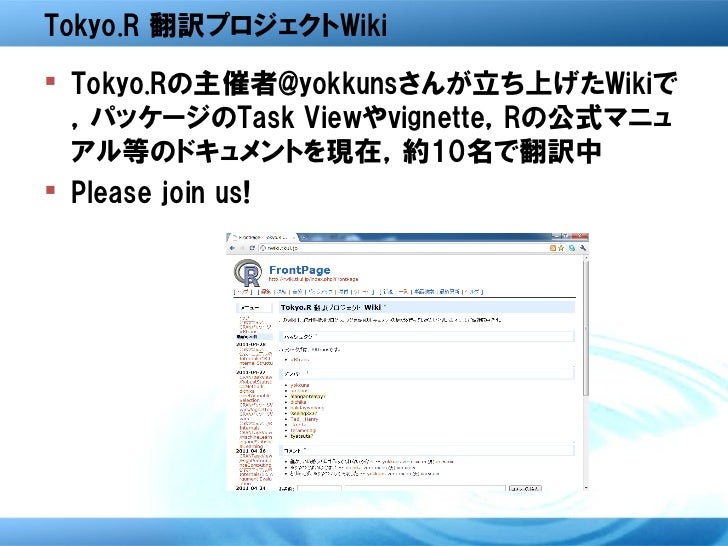Image resolution: width=728 pixels, height=546 pixels.
Task: Click the red URL under FrontPage
Action: 313,280
